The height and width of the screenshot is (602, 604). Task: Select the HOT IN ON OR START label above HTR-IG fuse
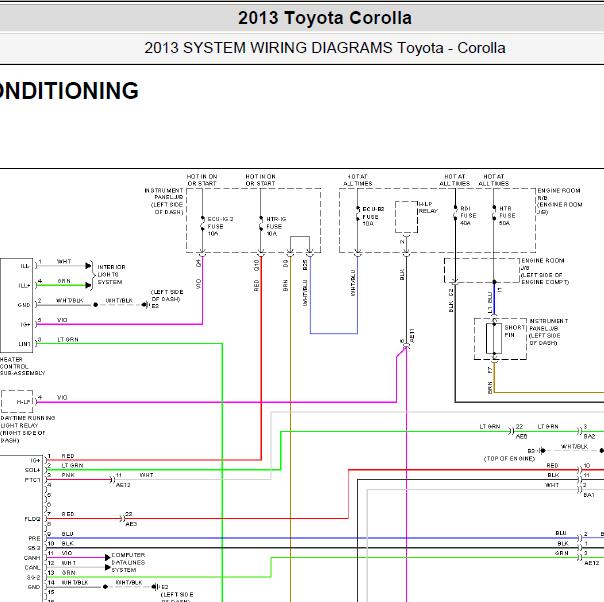[x=260, y=180]
